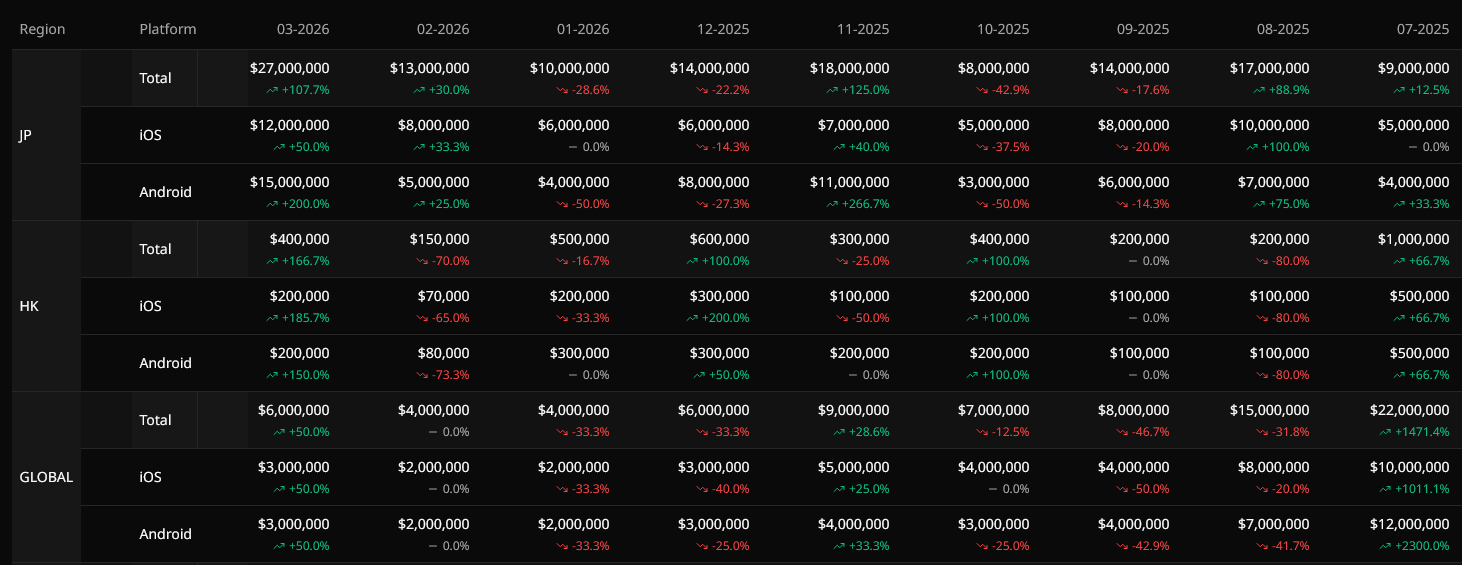The image size is (1462, 565).
Task: Select the 03-2026 column header
Action: click(x=303, y=29)
